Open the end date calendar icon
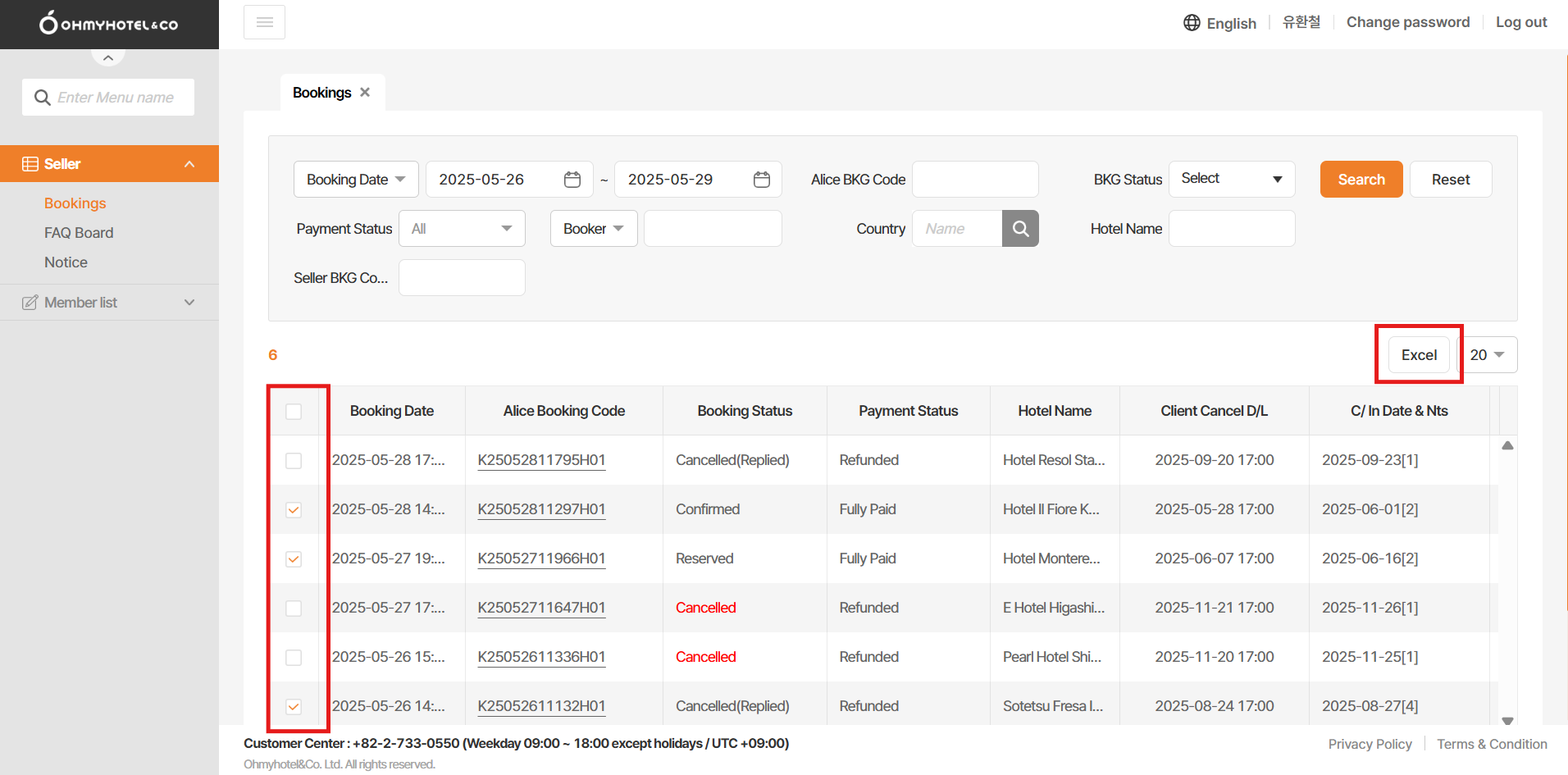The height and width of the screenshot is (775, 1568). coord(761,180)
